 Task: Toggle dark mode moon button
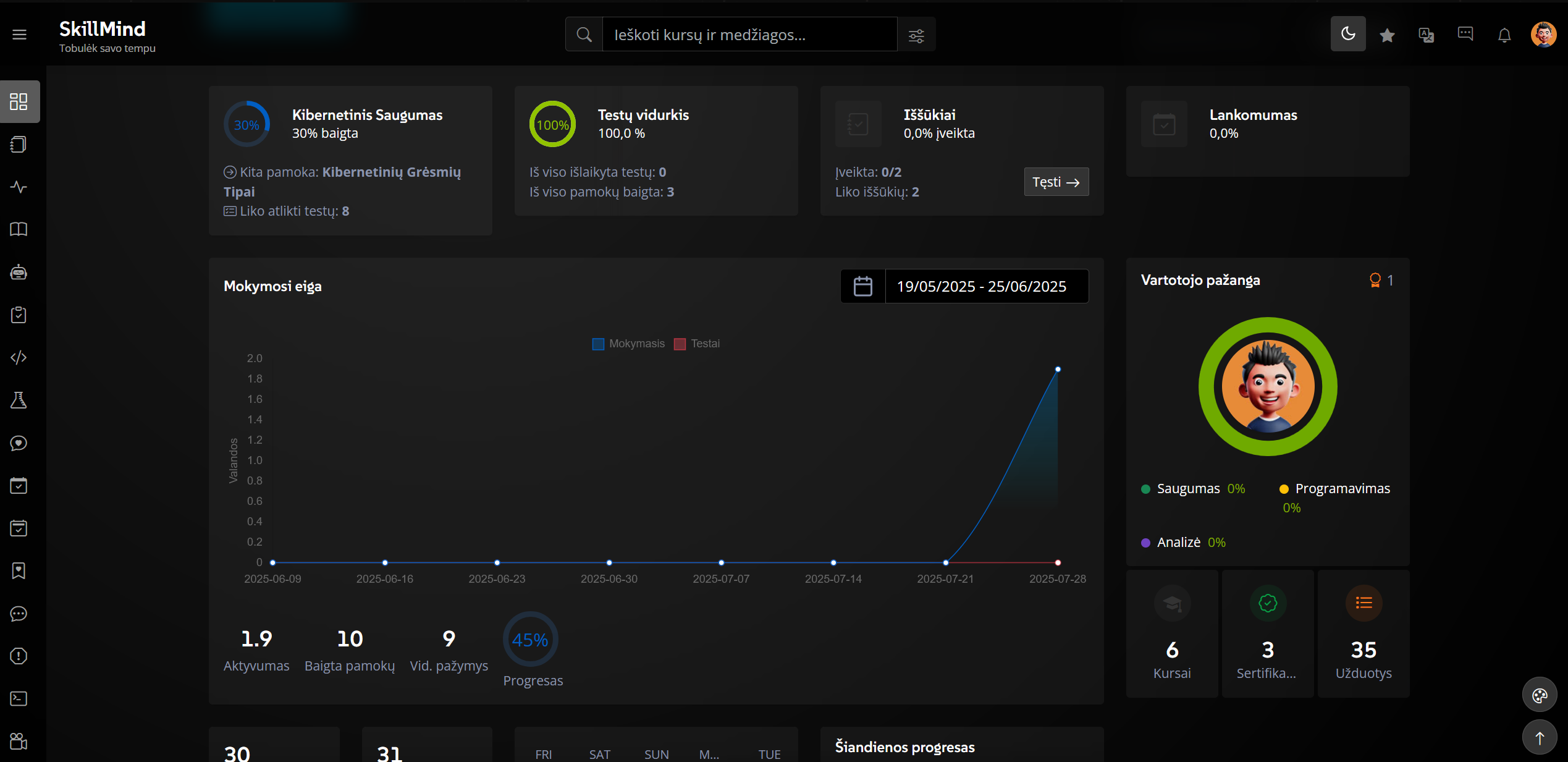(1348, 34)
